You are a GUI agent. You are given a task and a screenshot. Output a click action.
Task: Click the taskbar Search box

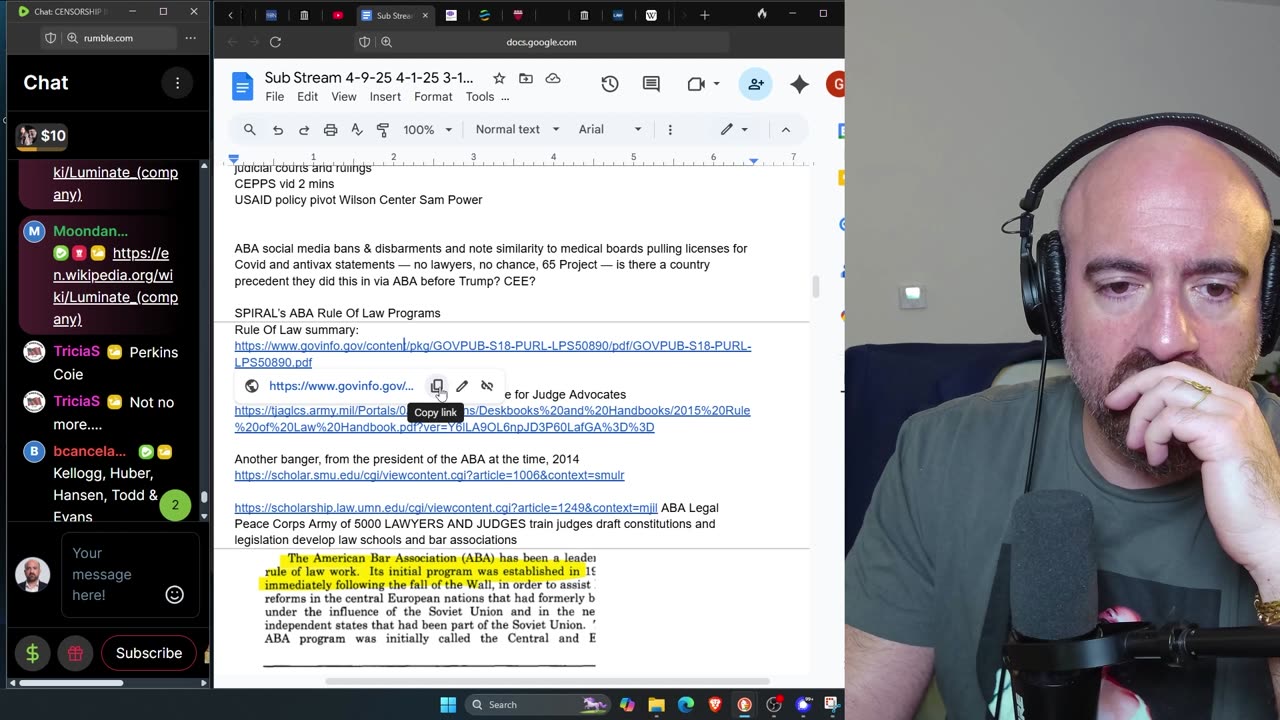(x=537, y=704)
